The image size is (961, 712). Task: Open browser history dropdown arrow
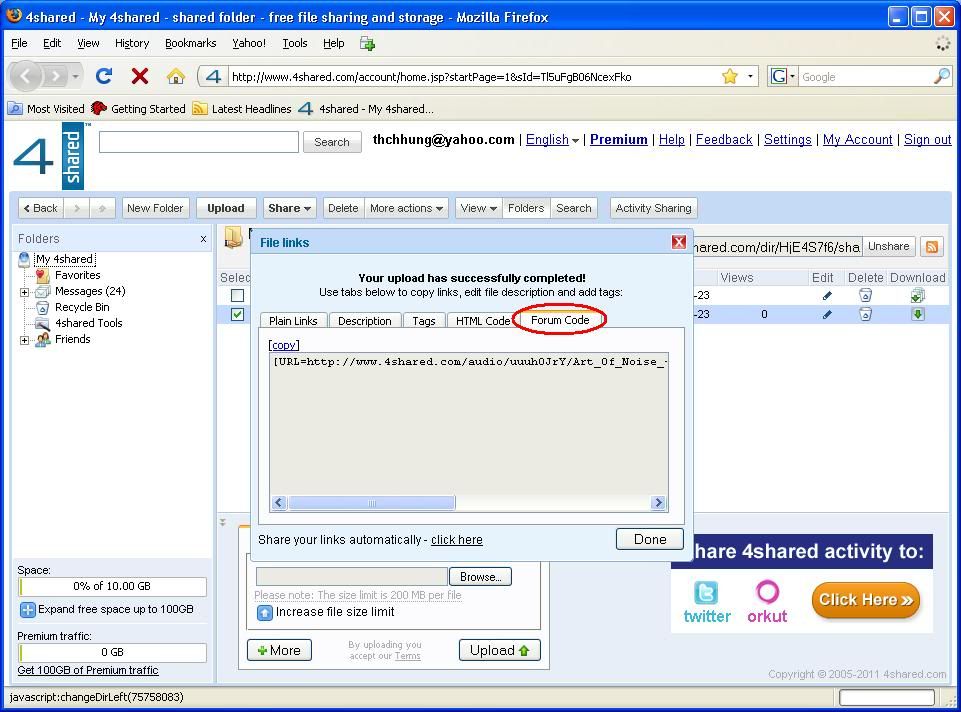(x=75, y=77)
